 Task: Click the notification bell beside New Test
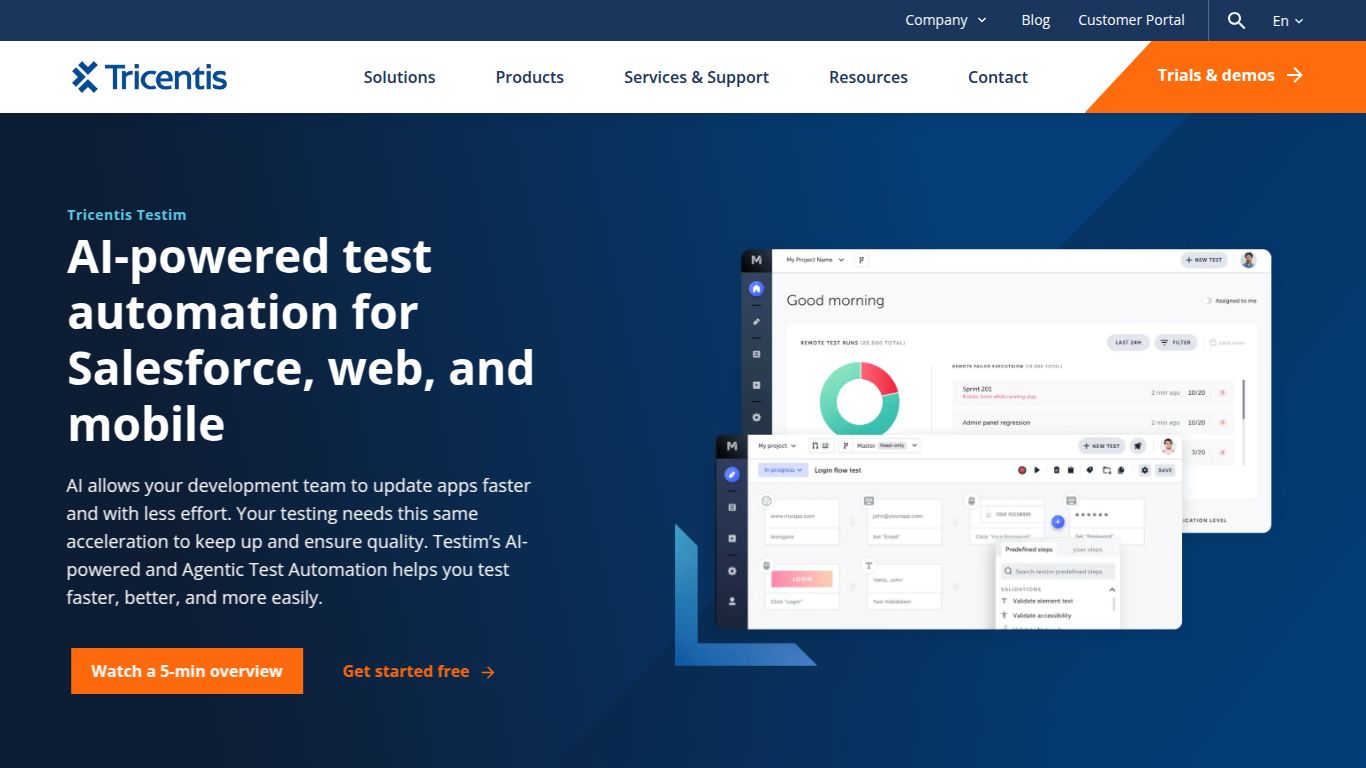click(1137, 446)
